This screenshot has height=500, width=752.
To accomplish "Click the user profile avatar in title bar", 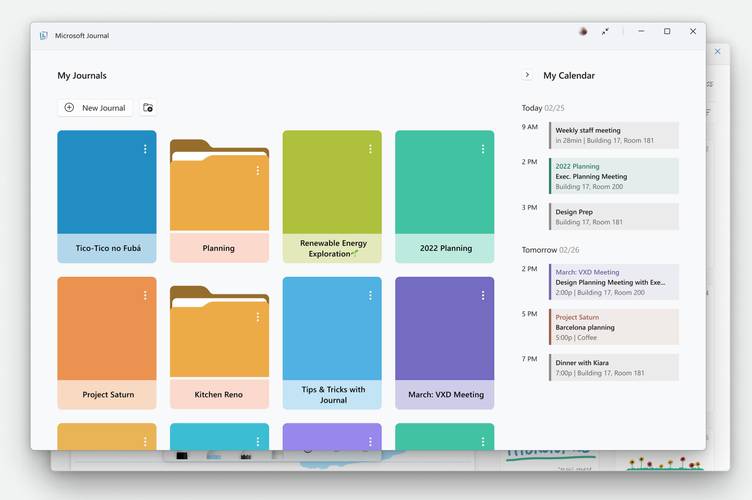I will tap(583, 32).
